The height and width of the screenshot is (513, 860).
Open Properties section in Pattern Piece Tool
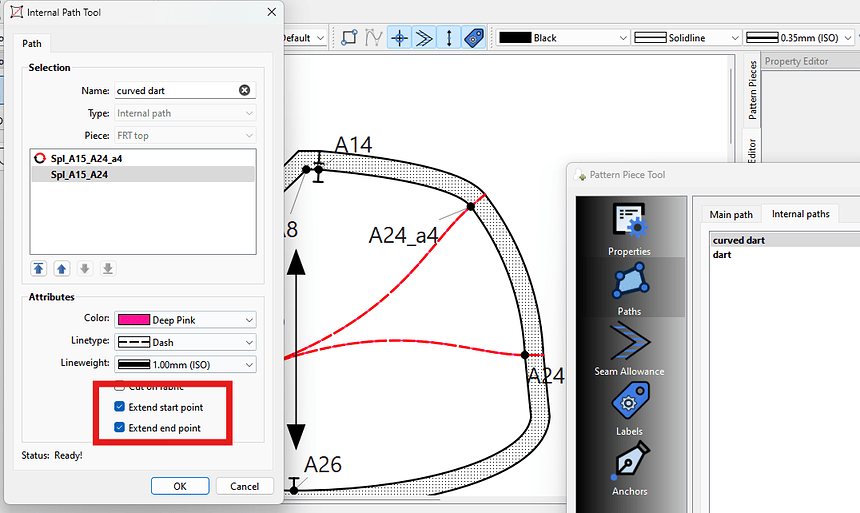629,226
